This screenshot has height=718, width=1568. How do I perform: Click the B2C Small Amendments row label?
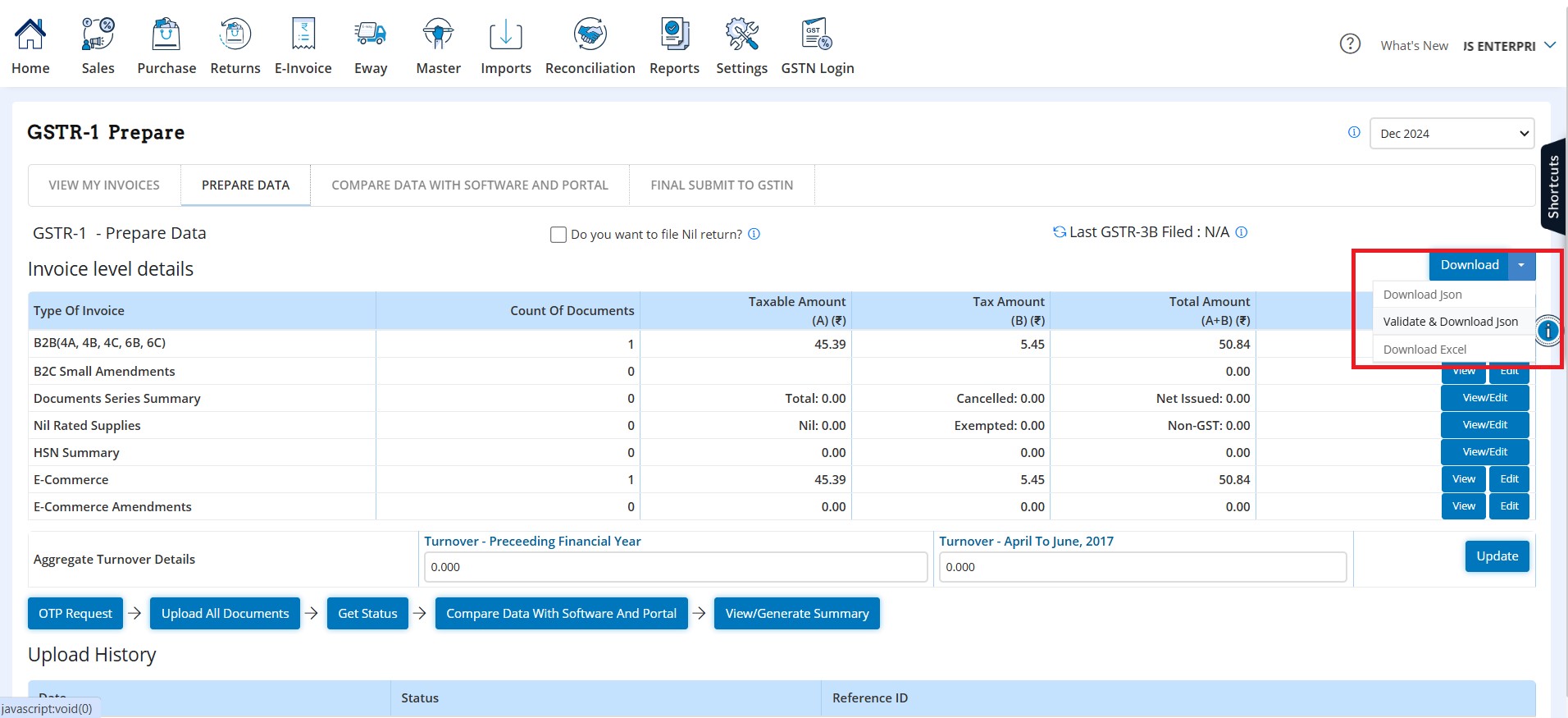click(104, 372)
